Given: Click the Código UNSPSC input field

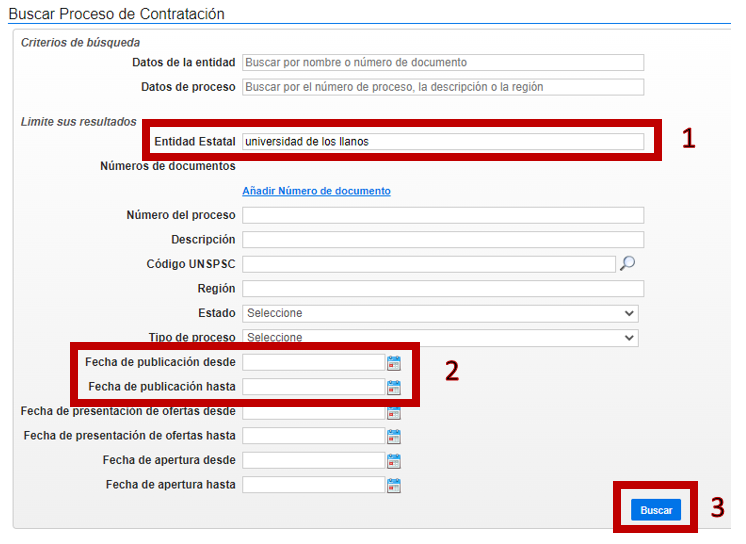Looking at the screenshot, I should (x=429, y=264).
